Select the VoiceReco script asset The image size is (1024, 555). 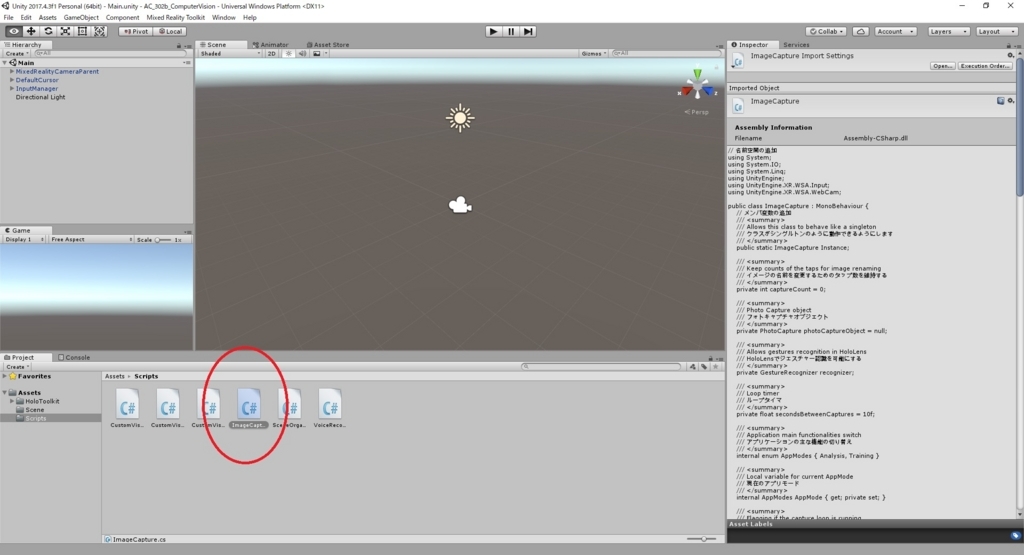point(330,408)
